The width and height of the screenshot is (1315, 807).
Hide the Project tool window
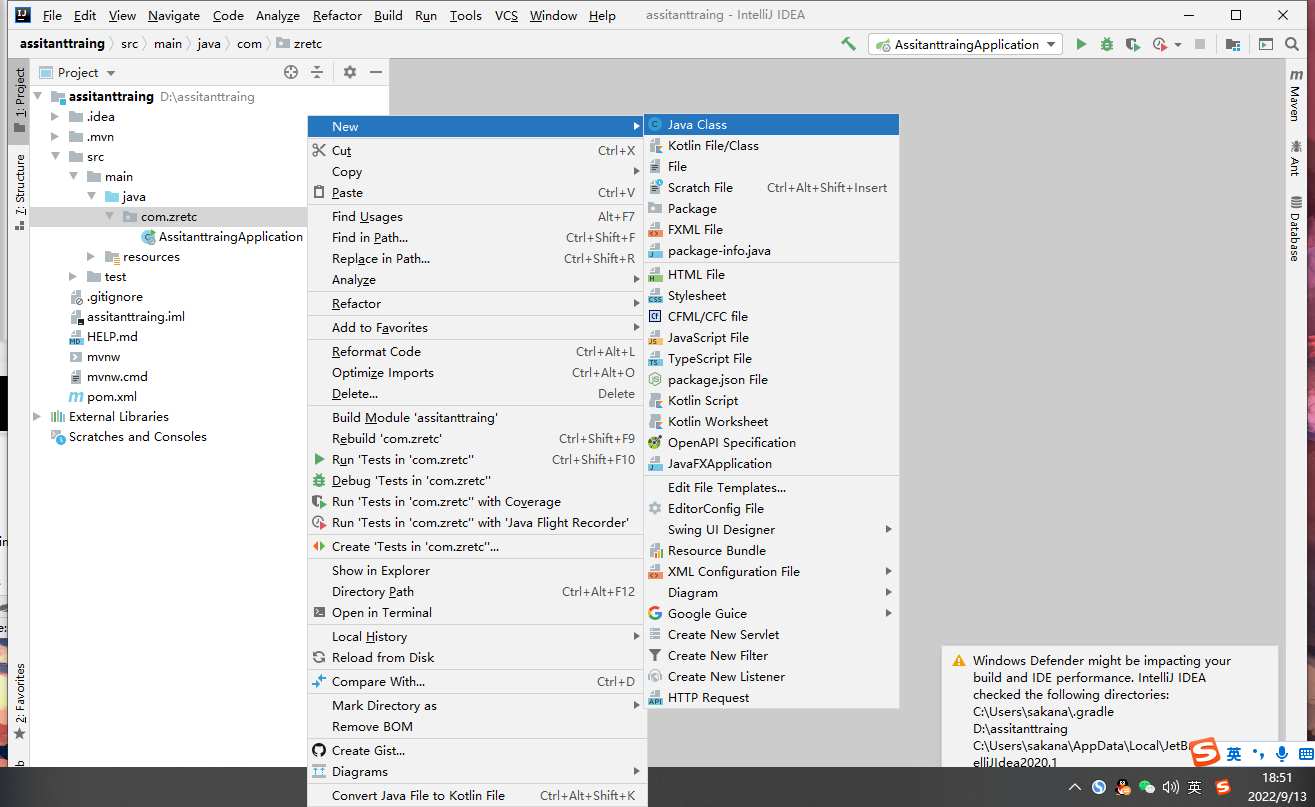tap(376, 72)
